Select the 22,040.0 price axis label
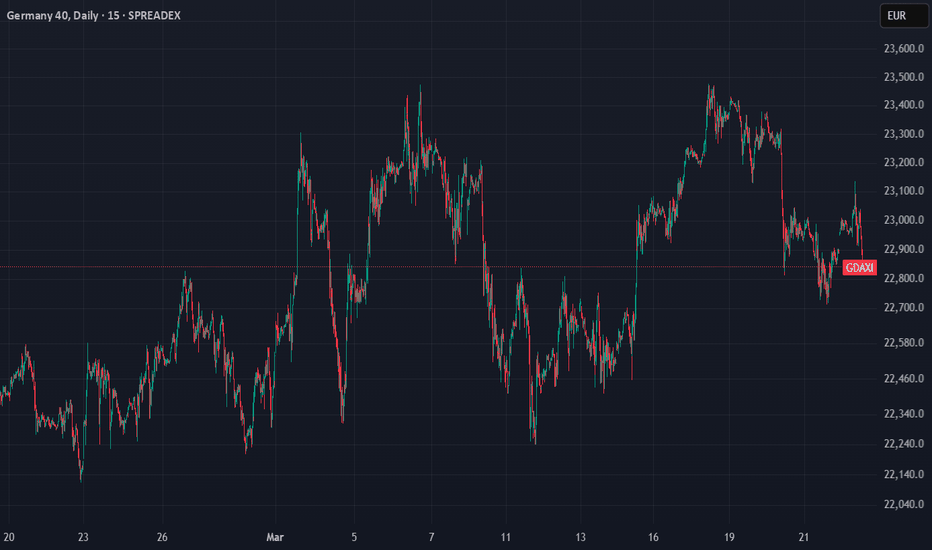The image size is (932, 550). [904, 504]
